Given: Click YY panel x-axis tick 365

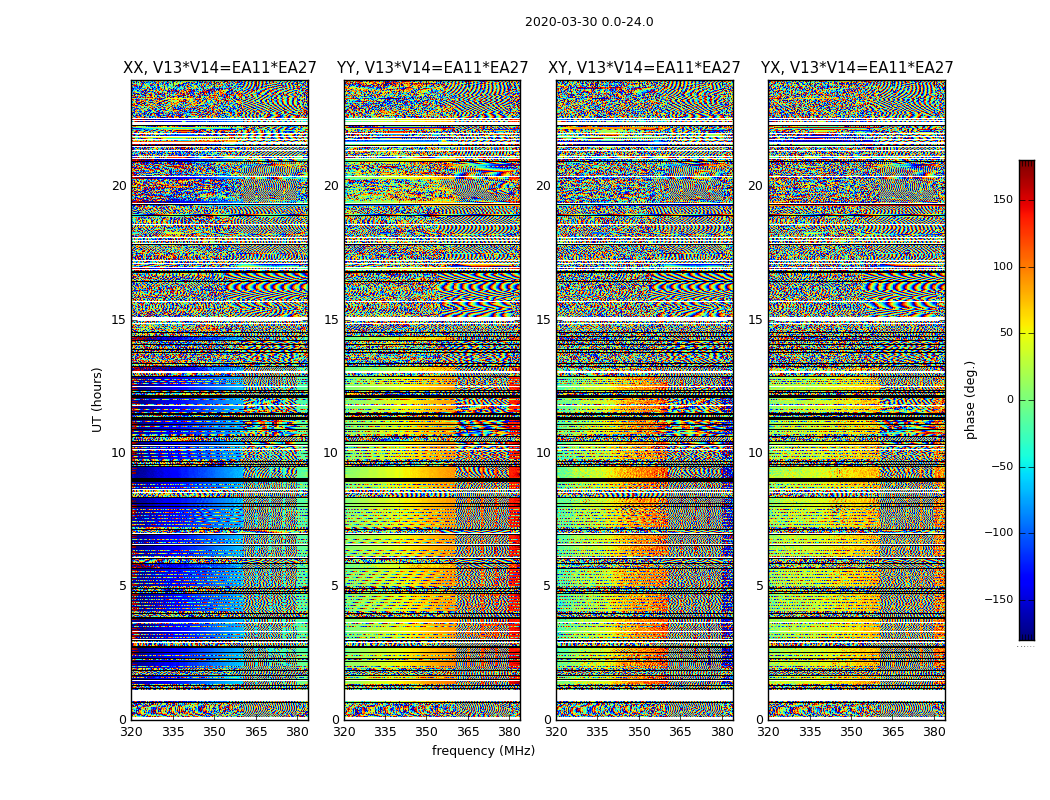Looking at the screenshot, I should tap(468, 732).
